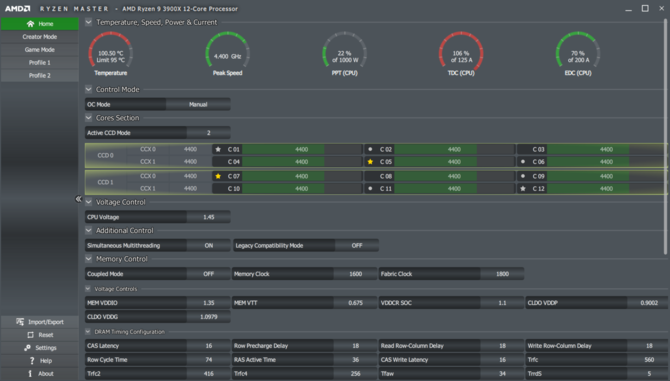Select Profile 2 in the sidebar
Image resolution: width=670 pixels, height=381 pixels.
point(40,75)
